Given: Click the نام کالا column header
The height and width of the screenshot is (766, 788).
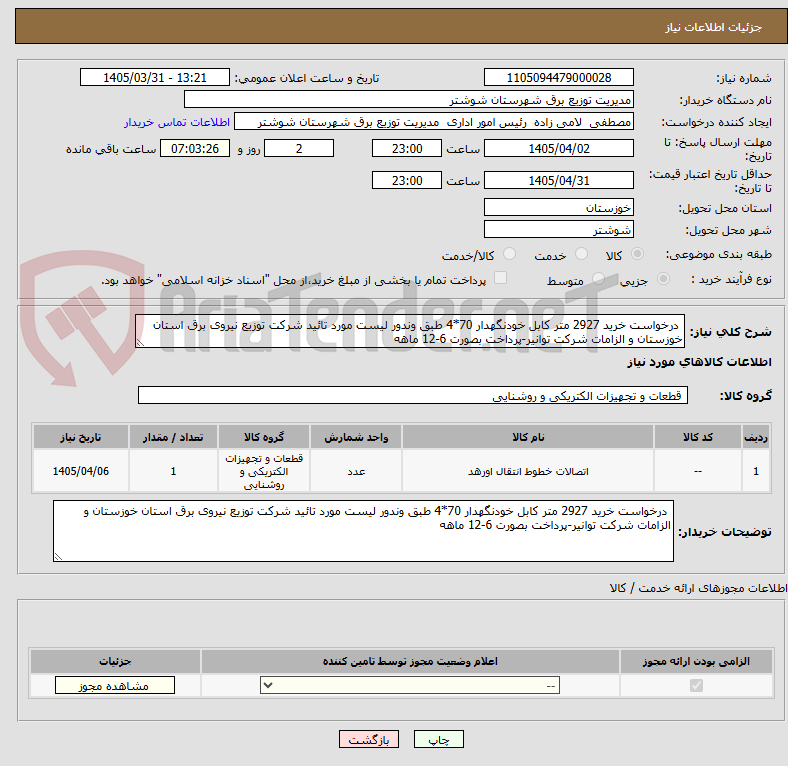Looking at the screenshot, I should coord(528,437).
